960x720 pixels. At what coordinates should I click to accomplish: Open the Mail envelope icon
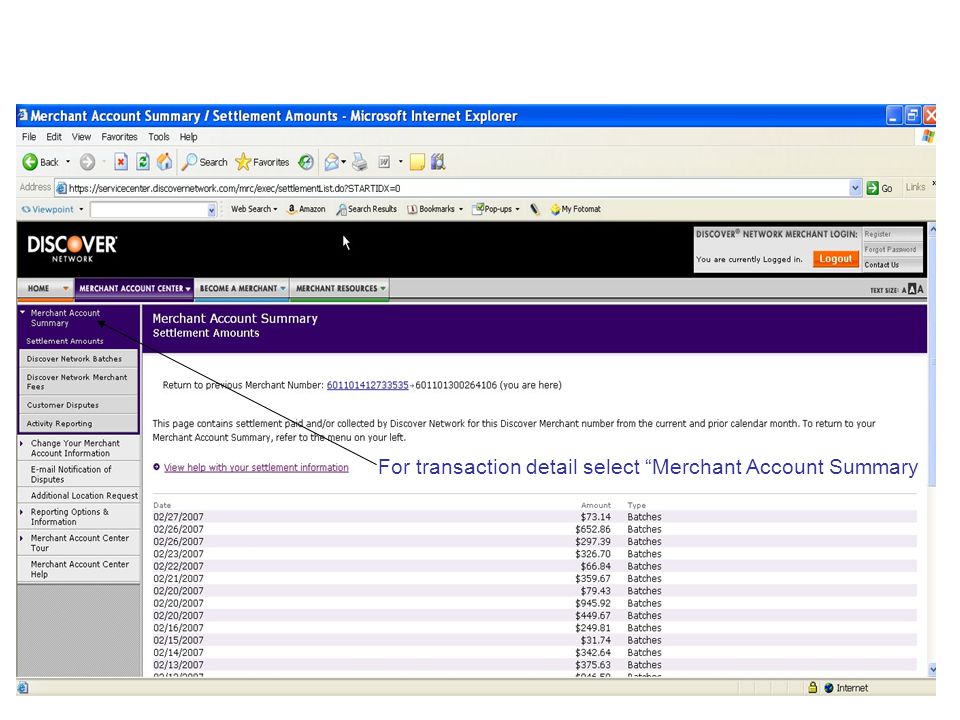tap(332, 162)
